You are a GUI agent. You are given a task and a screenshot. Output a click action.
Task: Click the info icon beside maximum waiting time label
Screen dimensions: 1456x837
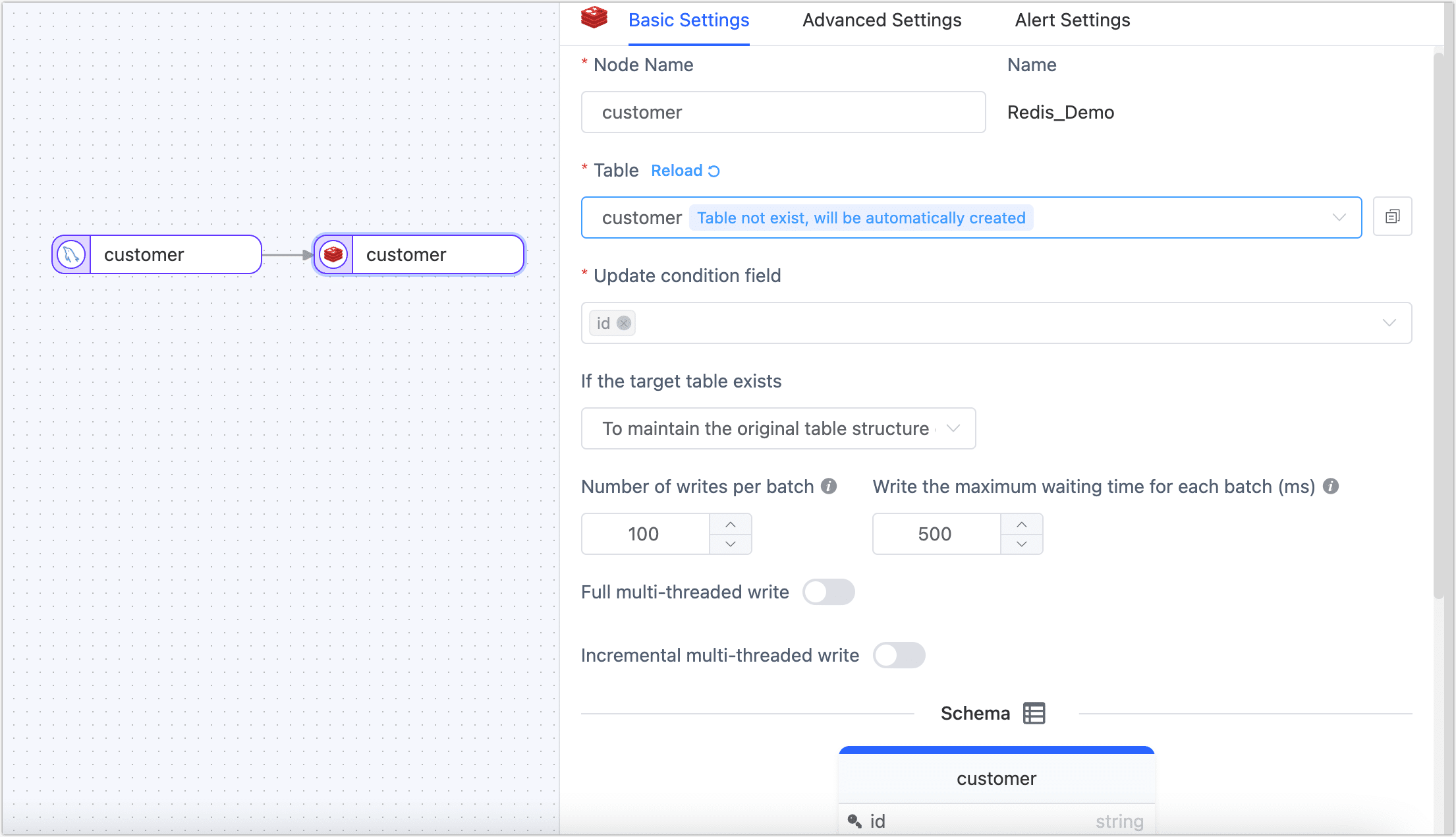1331,486
